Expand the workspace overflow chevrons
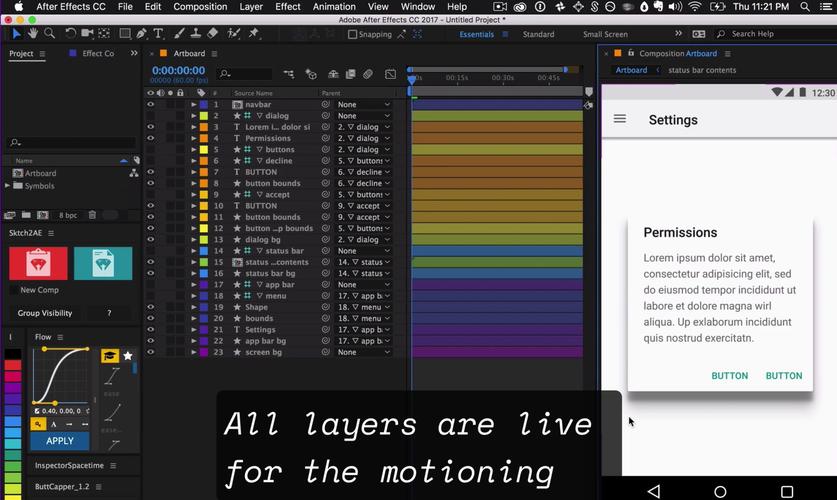This screenshot has width=837, height=500. coord(678,34)
